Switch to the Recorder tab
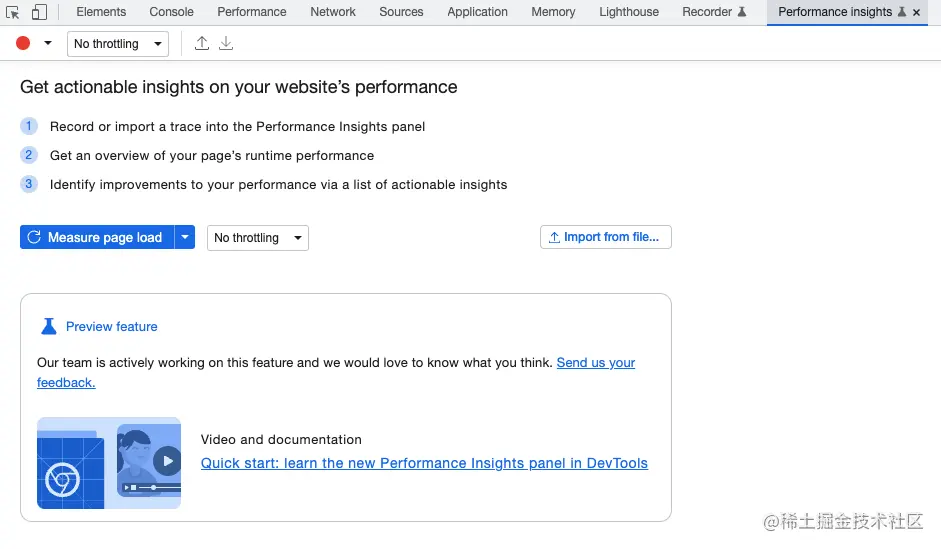This screenshot has width=941, height=549. [713, 12]
